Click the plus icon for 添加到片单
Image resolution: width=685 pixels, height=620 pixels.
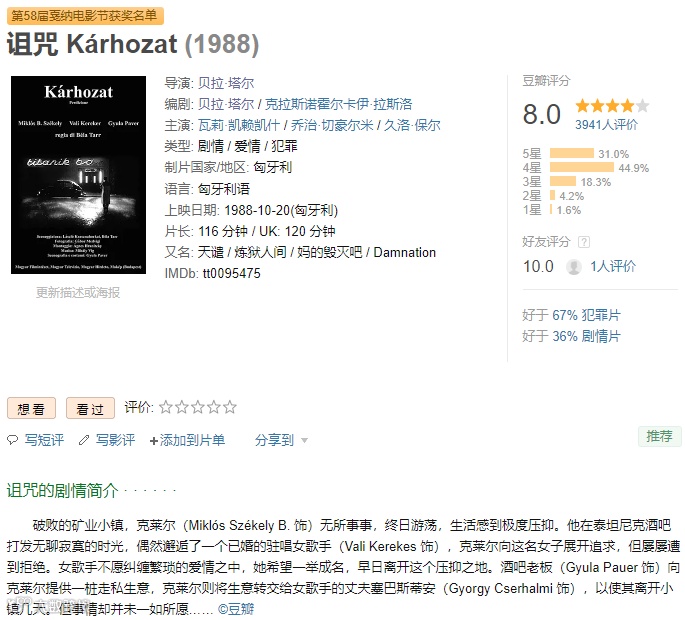pyautogui.click(x=153, y=441)
